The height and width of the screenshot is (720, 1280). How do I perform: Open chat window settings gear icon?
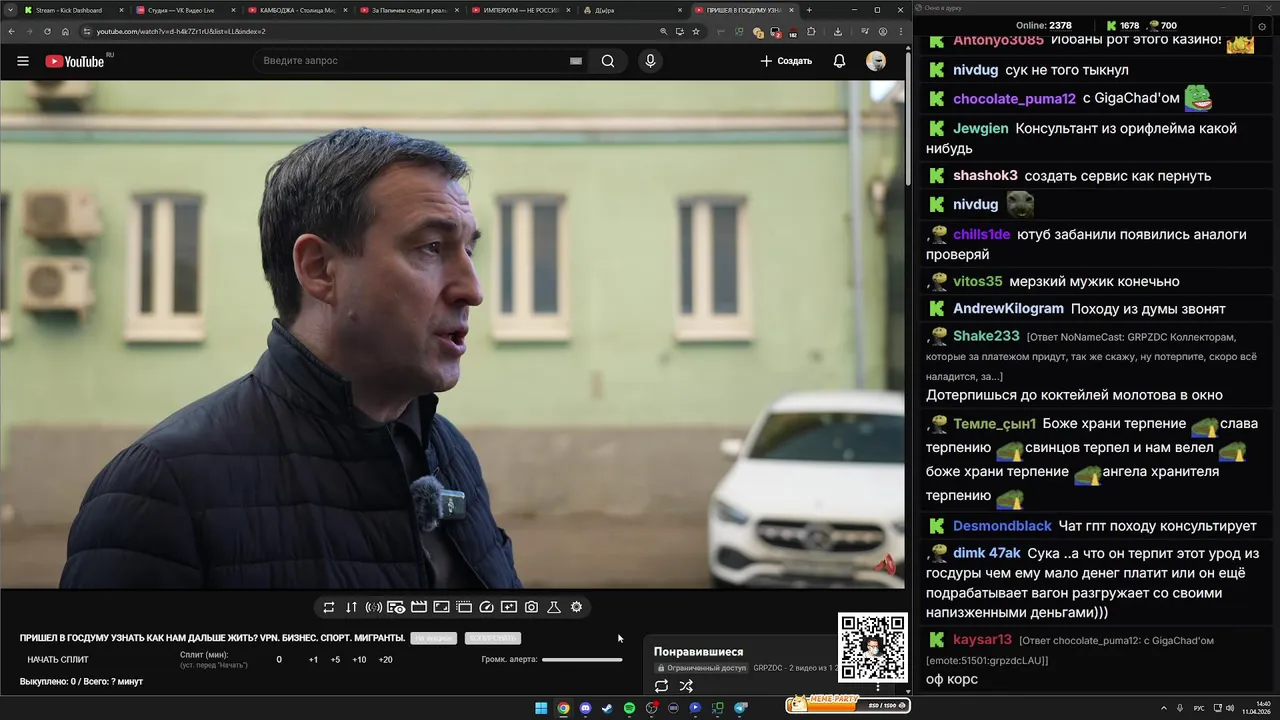tap(1262, 25)
